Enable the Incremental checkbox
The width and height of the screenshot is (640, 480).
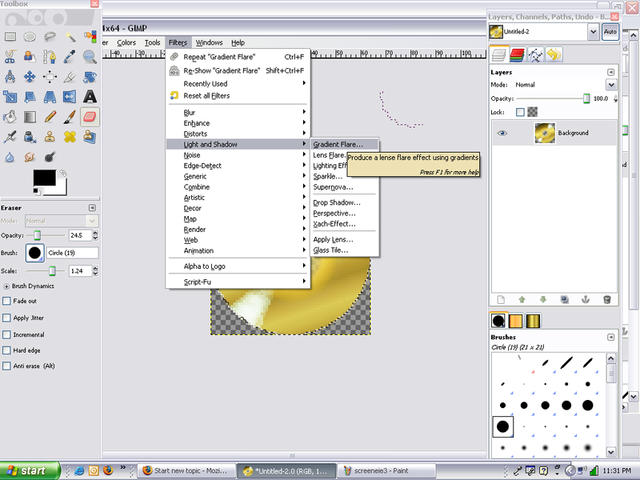(7, 335)
